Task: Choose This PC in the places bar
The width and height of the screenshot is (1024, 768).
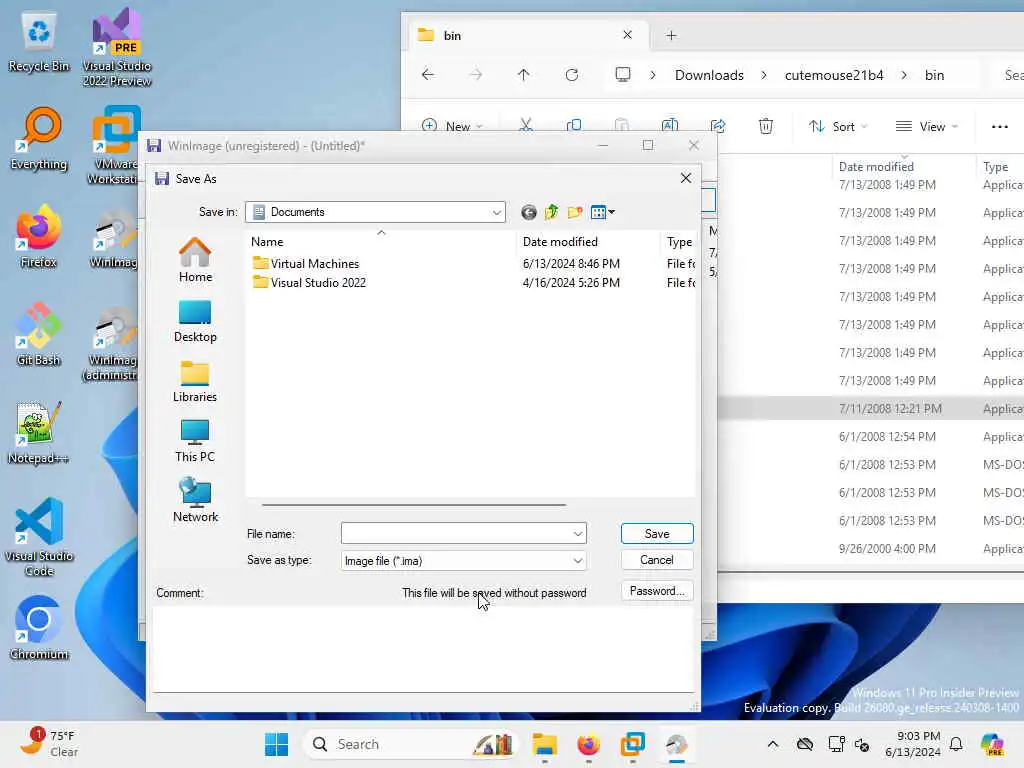Action: [195, 441]
